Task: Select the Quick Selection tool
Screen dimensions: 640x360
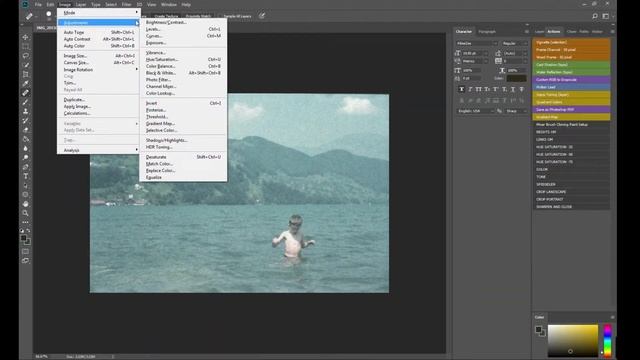Action: 26,65
